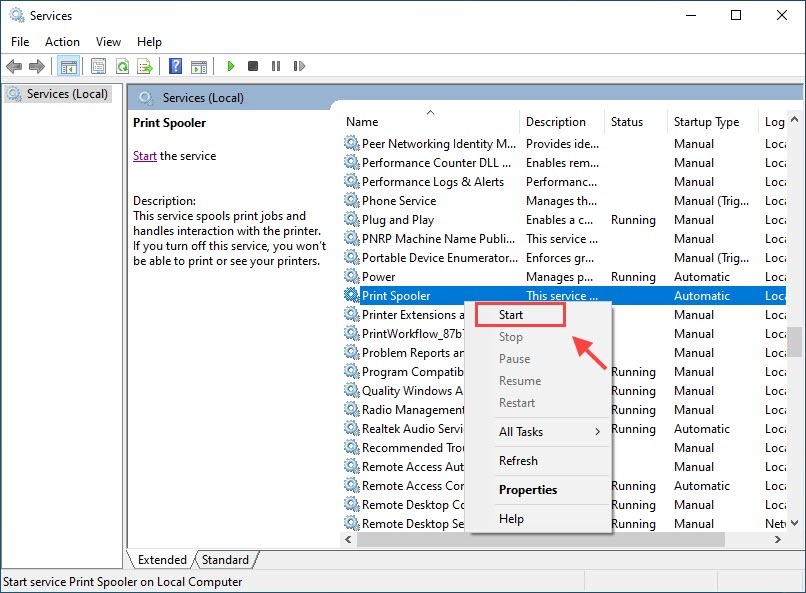Click the Refresh toolbar icon
806x593 pixels.
pyautogui.click(x=122, y=66)
